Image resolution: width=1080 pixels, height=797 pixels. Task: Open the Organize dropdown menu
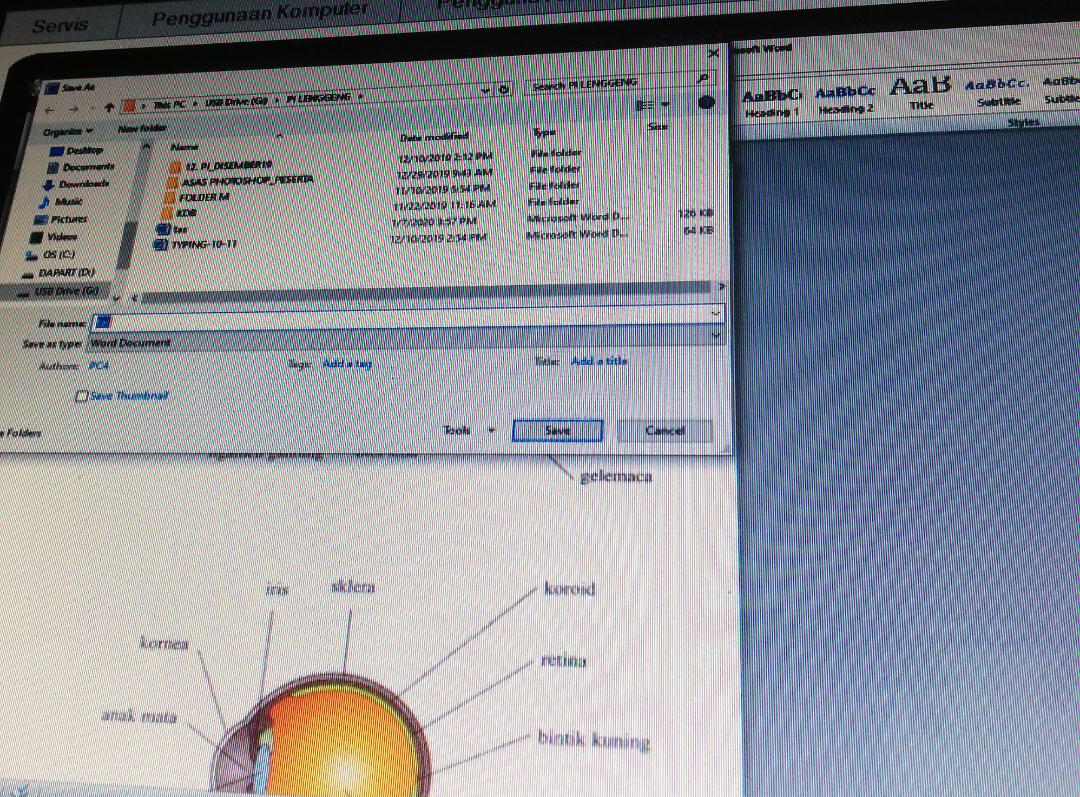[x=67, y=131]
